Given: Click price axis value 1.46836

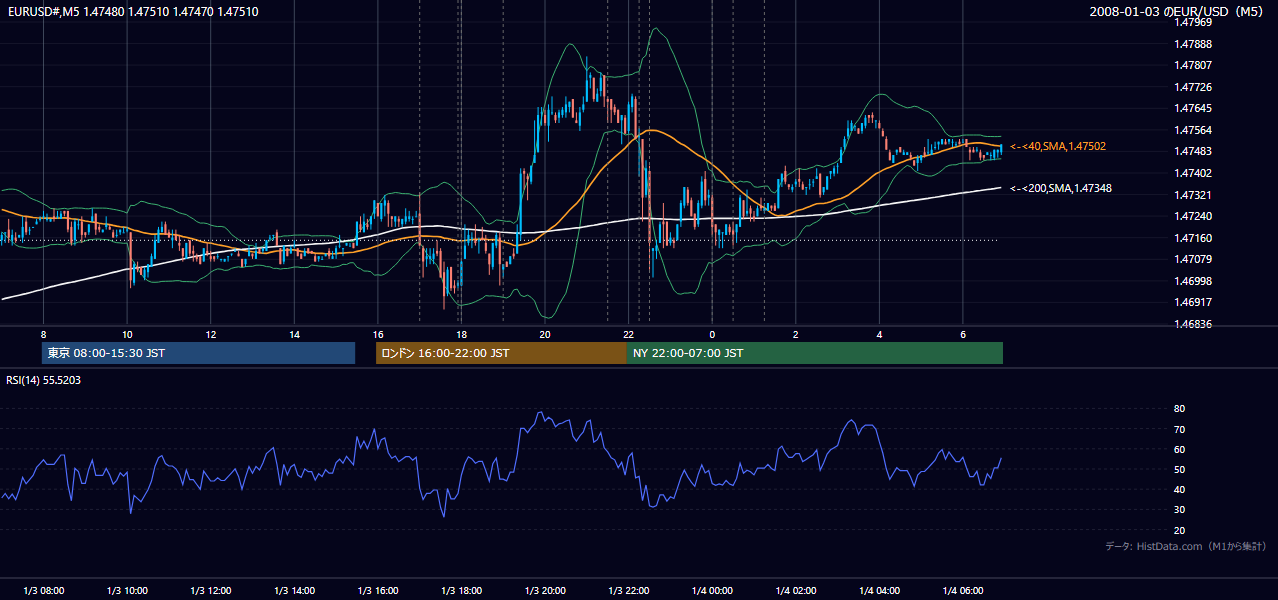Looking at the screenshot, I should [x=1194, y=324].
